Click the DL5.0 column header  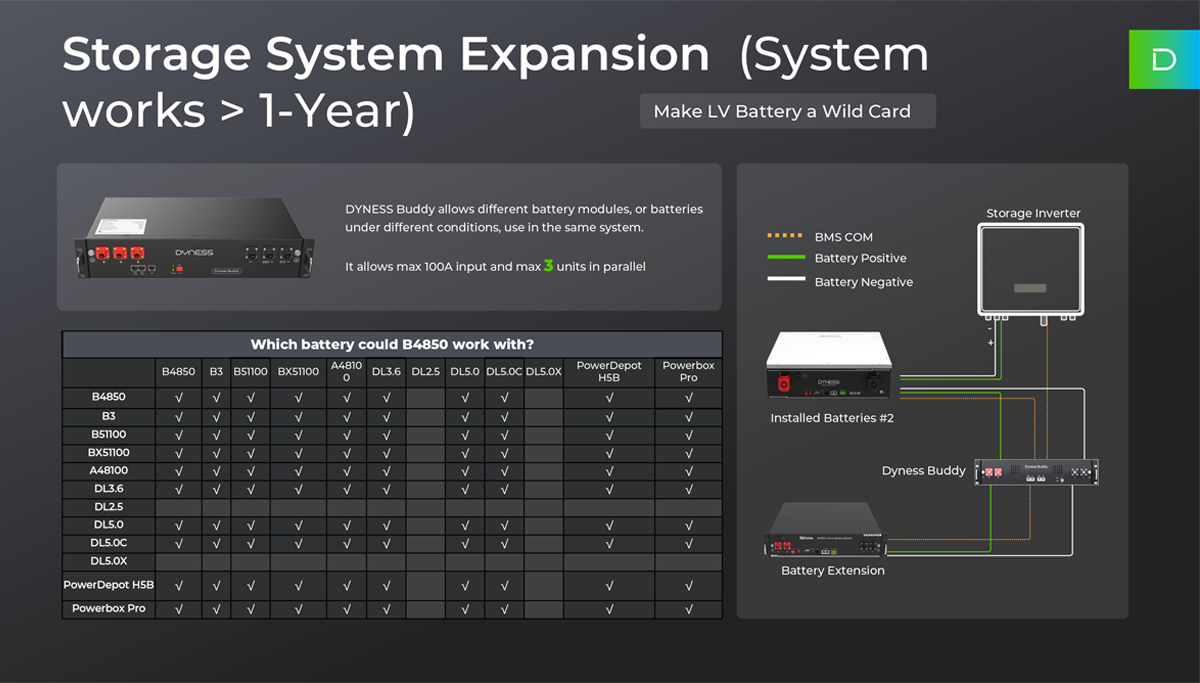pyautogui.click(x=465, y=372)
